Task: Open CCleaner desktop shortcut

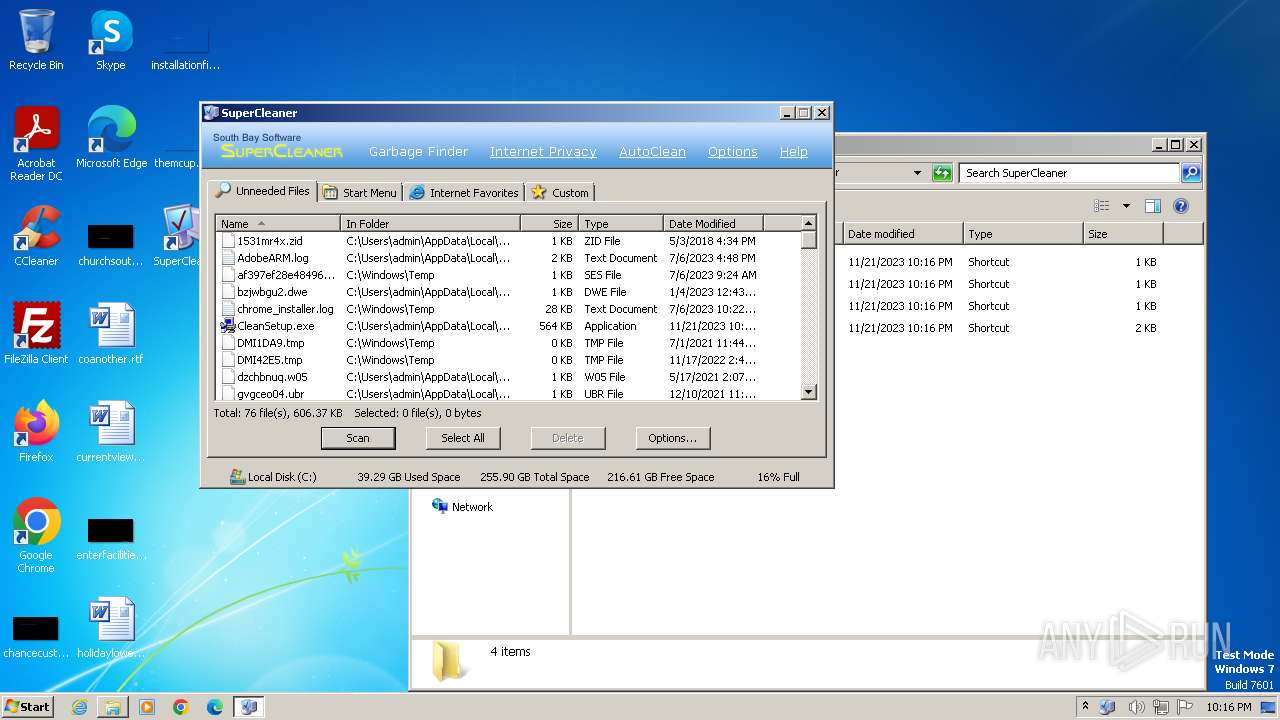Action: [x=36, y=237]
